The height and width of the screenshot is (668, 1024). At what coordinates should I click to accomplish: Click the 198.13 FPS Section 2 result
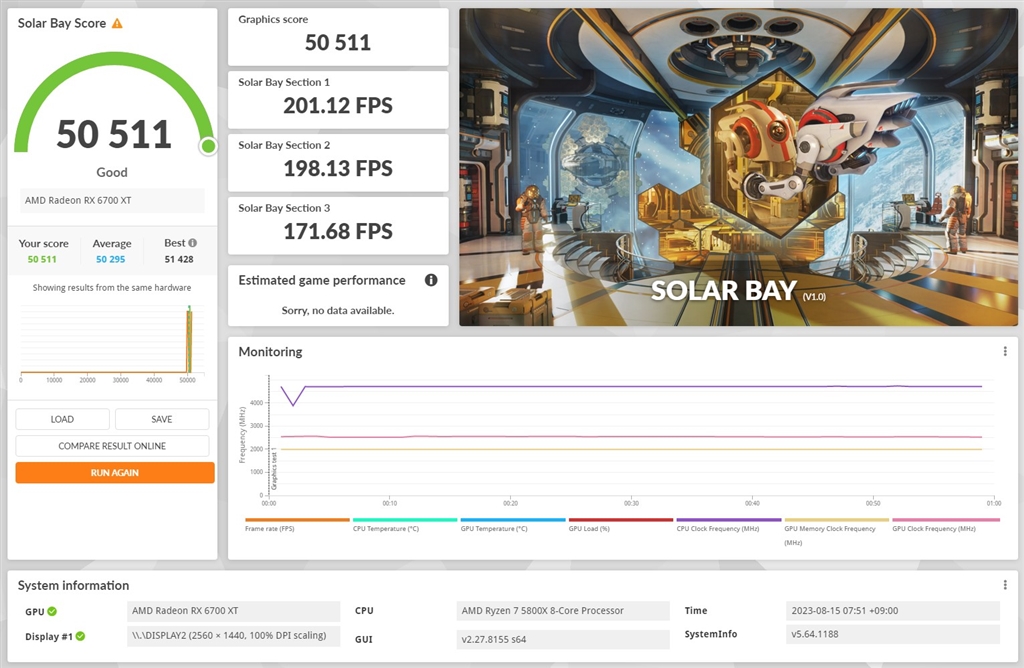(x=338, y=168)
